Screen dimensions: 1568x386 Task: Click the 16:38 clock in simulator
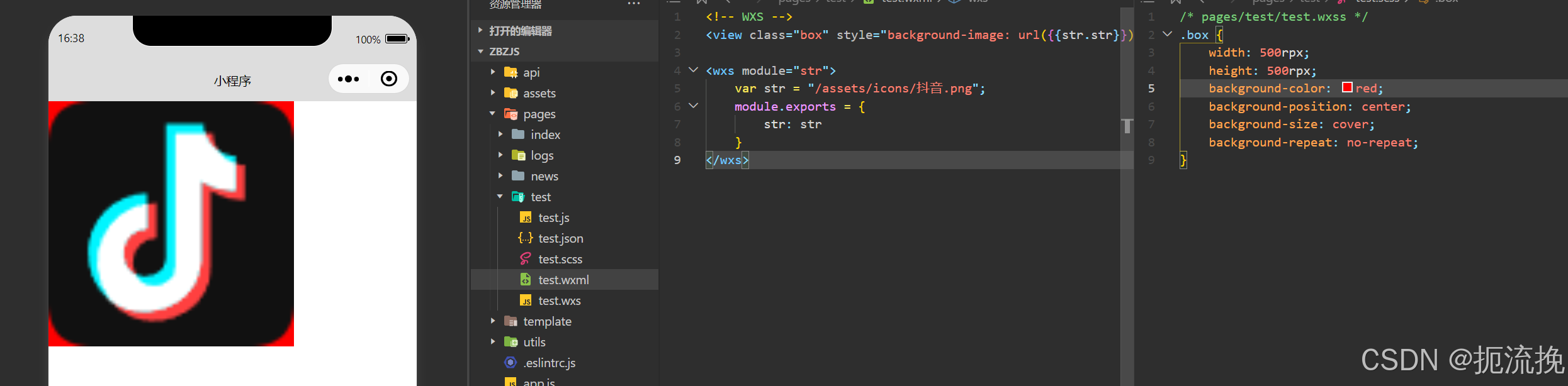coord(71,38)
